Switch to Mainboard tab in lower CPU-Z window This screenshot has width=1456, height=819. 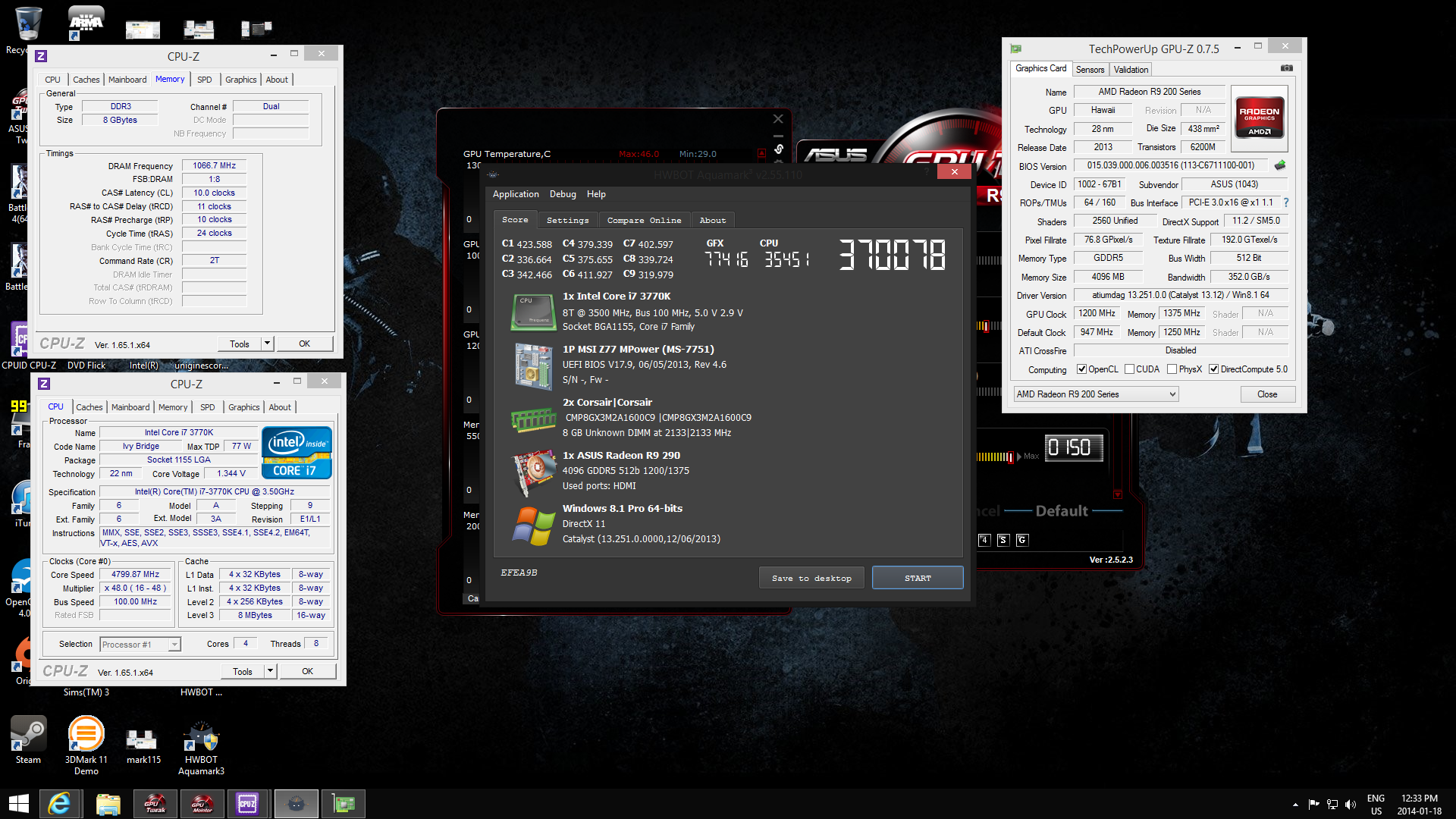tap(130, 407)
